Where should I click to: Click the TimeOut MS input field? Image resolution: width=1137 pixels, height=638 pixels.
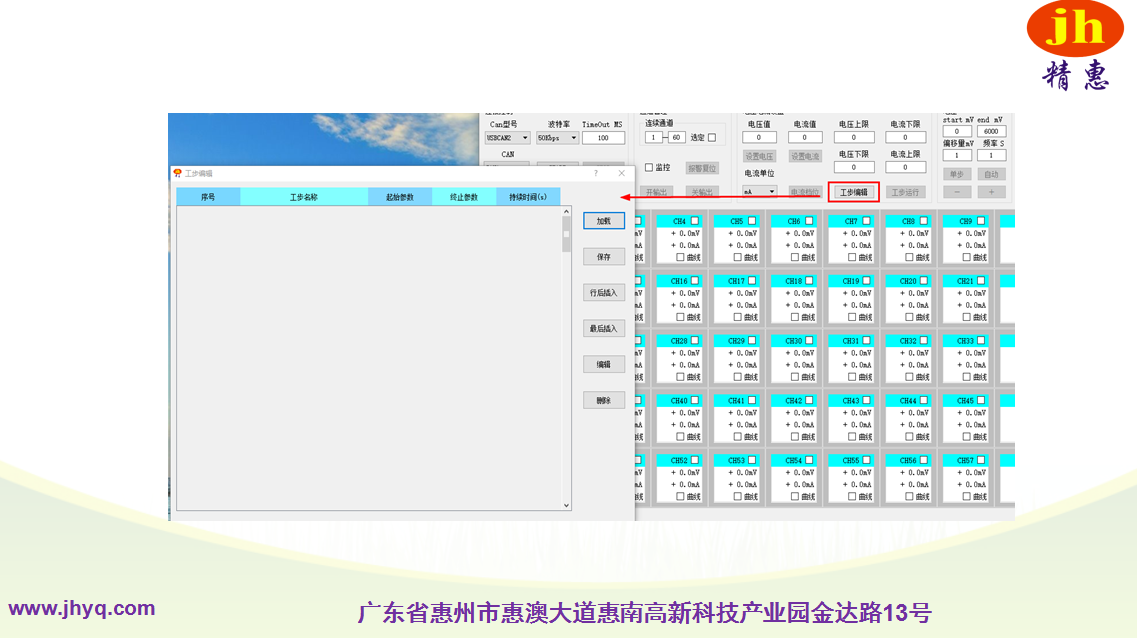click(x=603, y=138)
